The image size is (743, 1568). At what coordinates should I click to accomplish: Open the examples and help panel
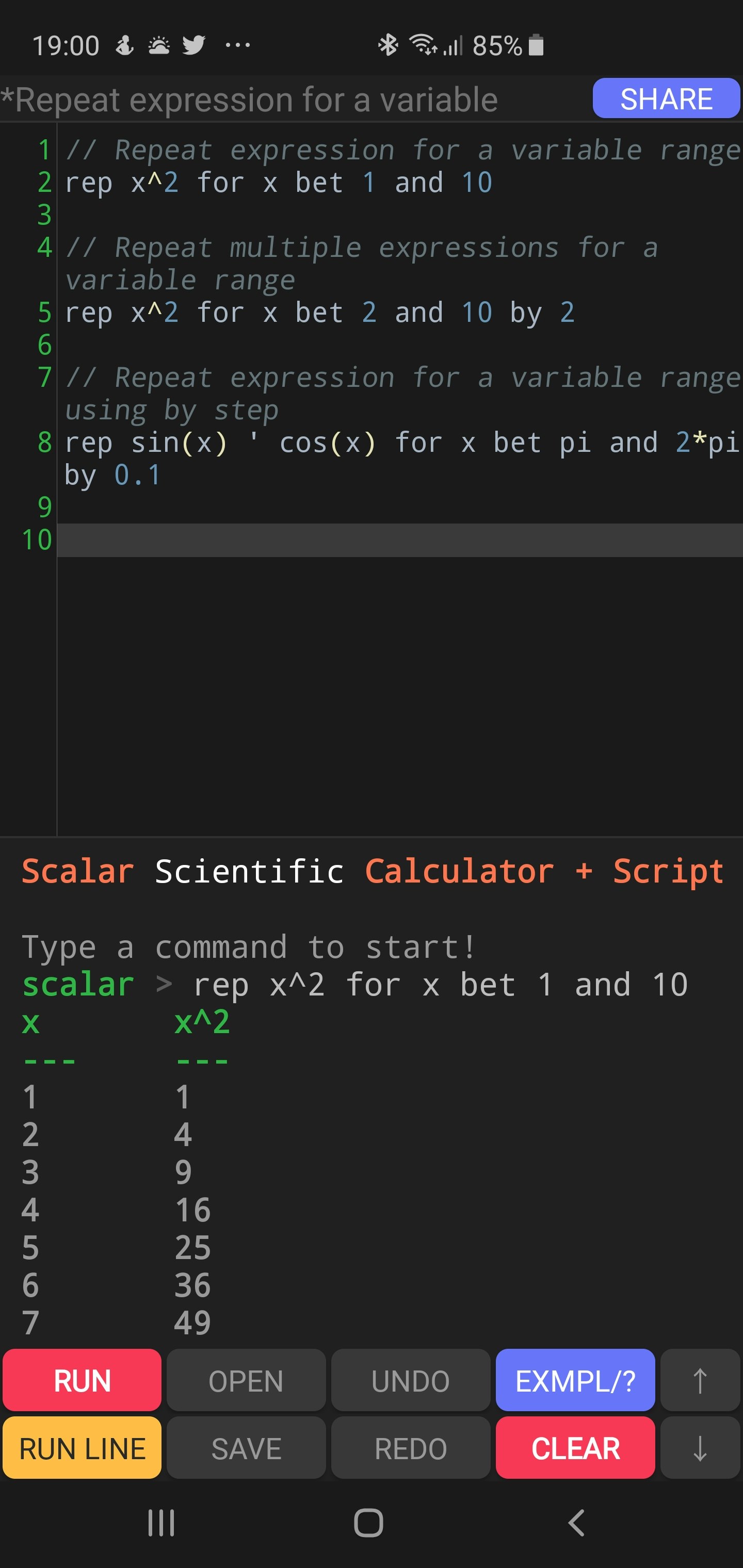click(575, 1381)
